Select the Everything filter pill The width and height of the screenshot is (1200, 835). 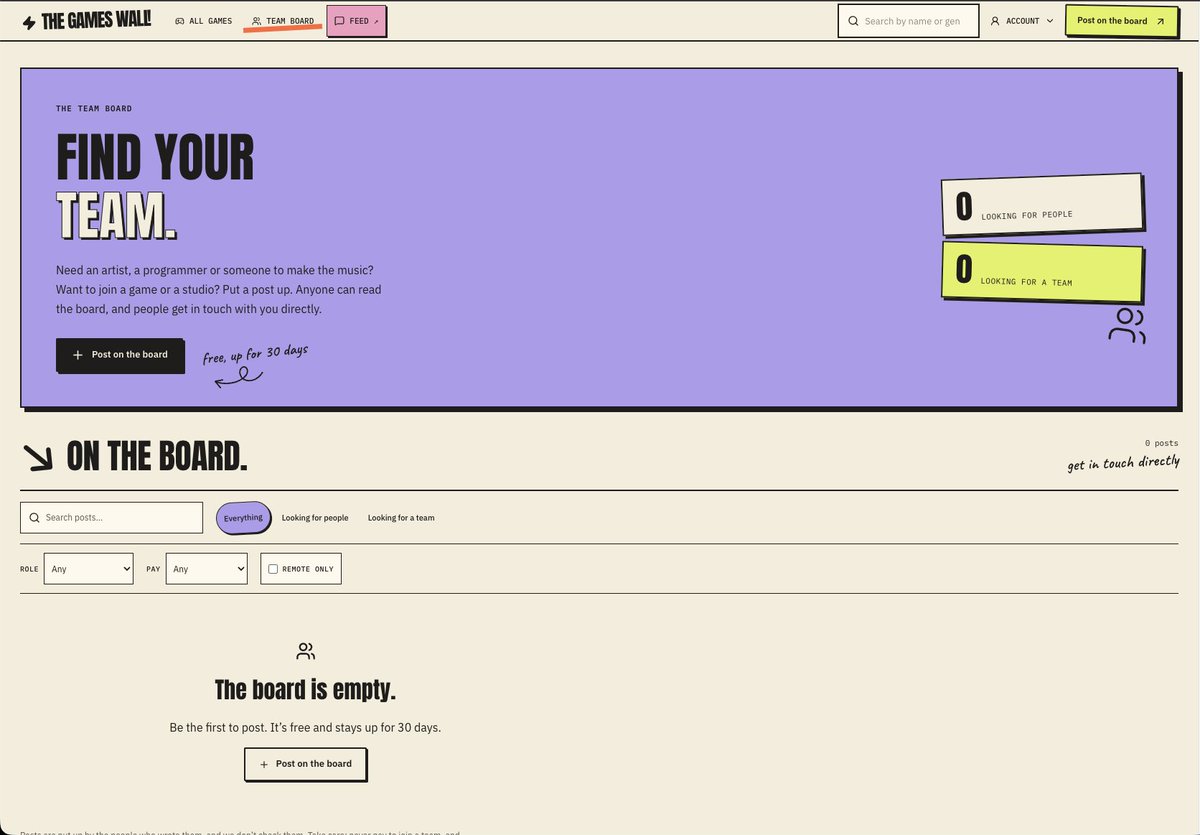click(243, 518)
